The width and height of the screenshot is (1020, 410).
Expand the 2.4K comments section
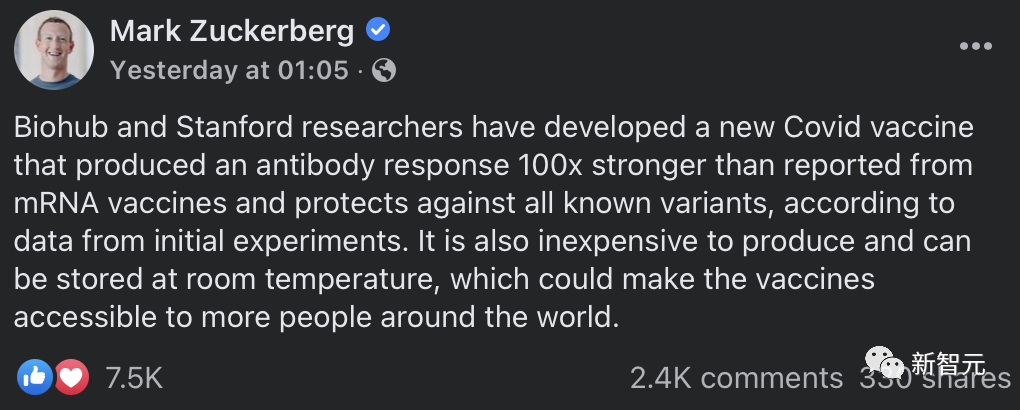click(736, 377)
